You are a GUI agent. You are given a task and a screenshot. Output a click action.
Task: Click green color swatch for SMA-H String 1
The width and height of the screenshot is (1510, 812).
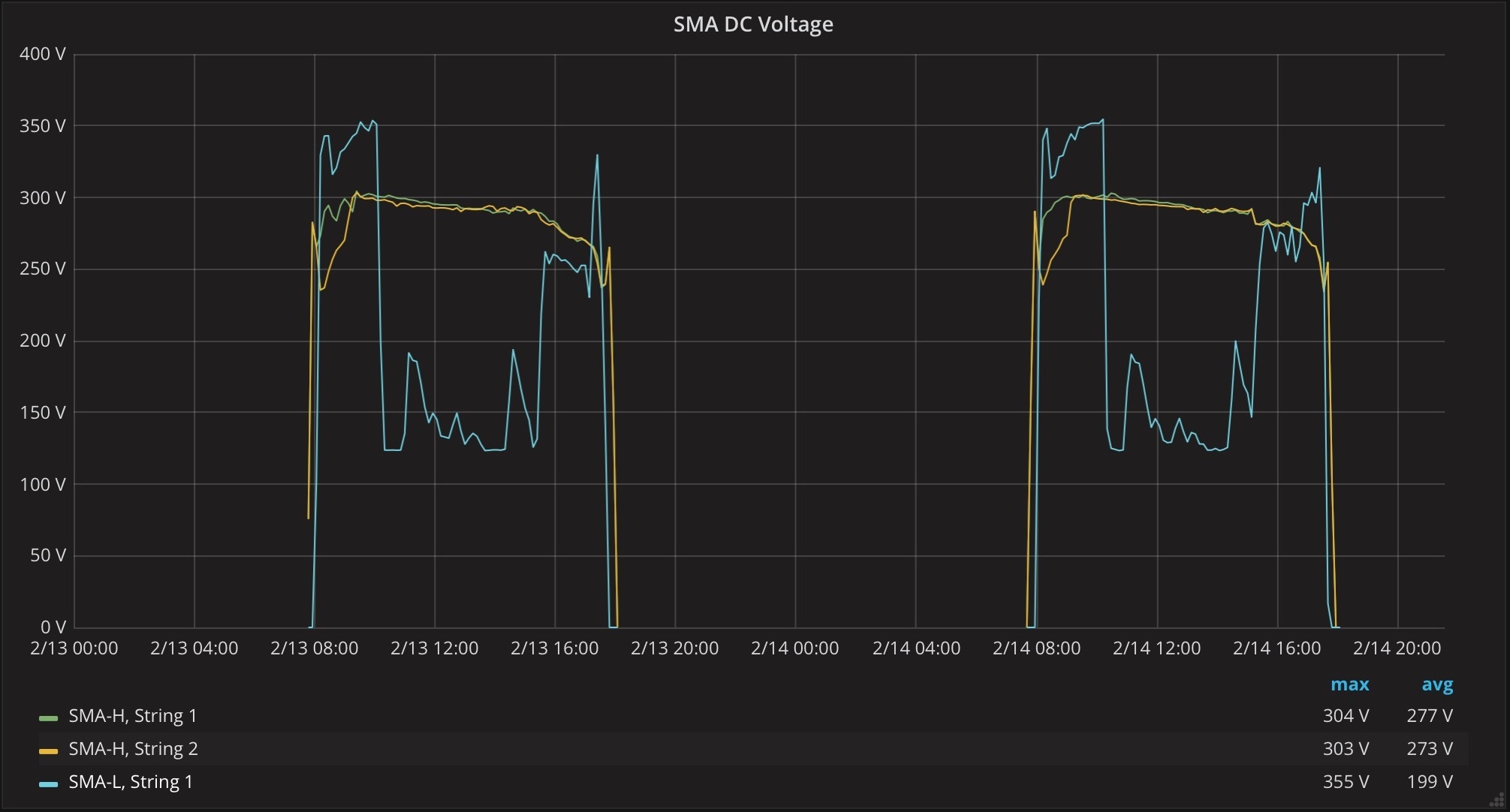pyautogui.click(x=48, y=718)
